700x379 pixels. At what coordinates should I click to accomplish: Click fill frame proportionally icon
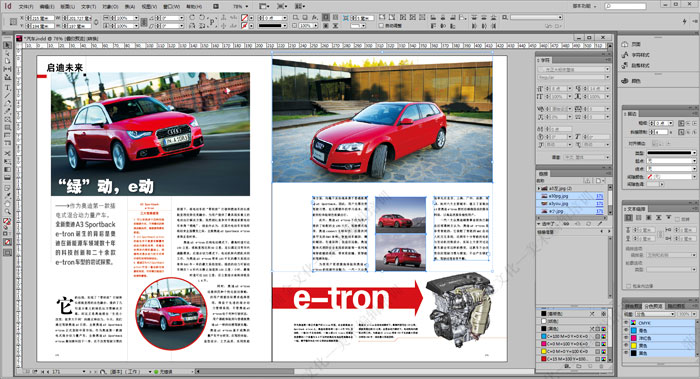pos(382,17)
